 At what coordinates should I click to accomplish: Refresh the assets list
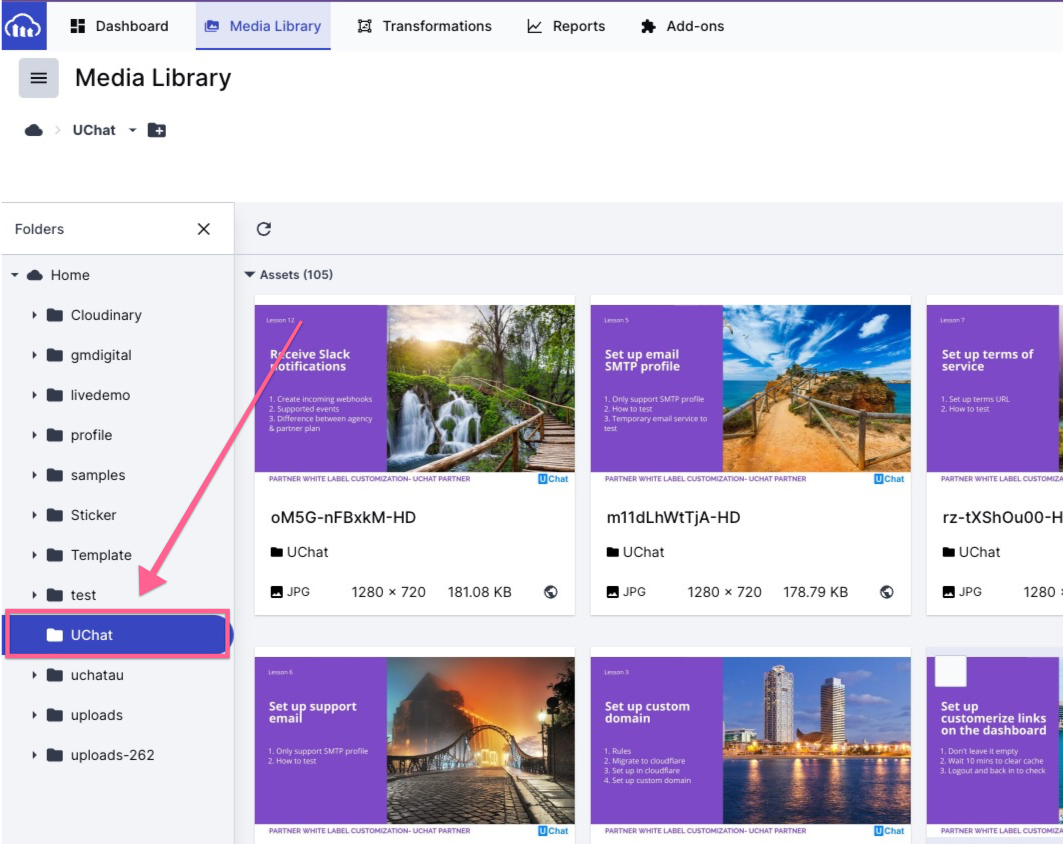coord(264,229)
